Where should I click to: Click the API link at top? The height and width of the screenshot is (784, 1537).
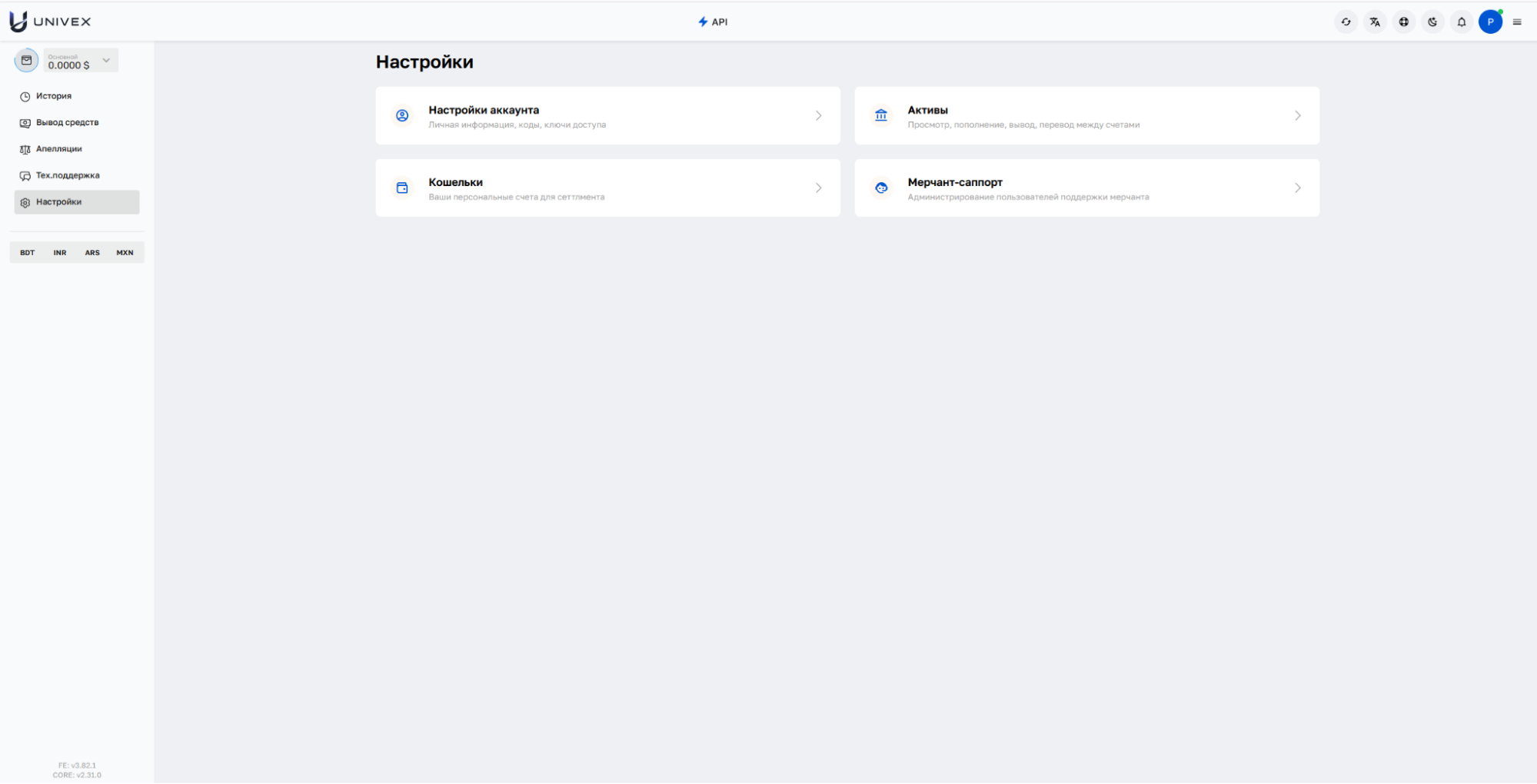713,22
